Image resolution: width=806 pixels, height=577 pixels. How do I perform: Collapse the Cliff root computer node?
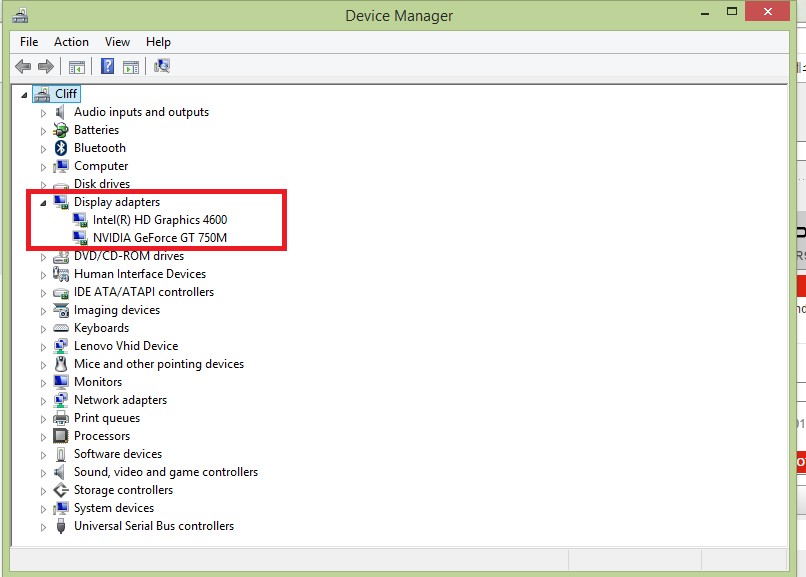click(25, 94)
